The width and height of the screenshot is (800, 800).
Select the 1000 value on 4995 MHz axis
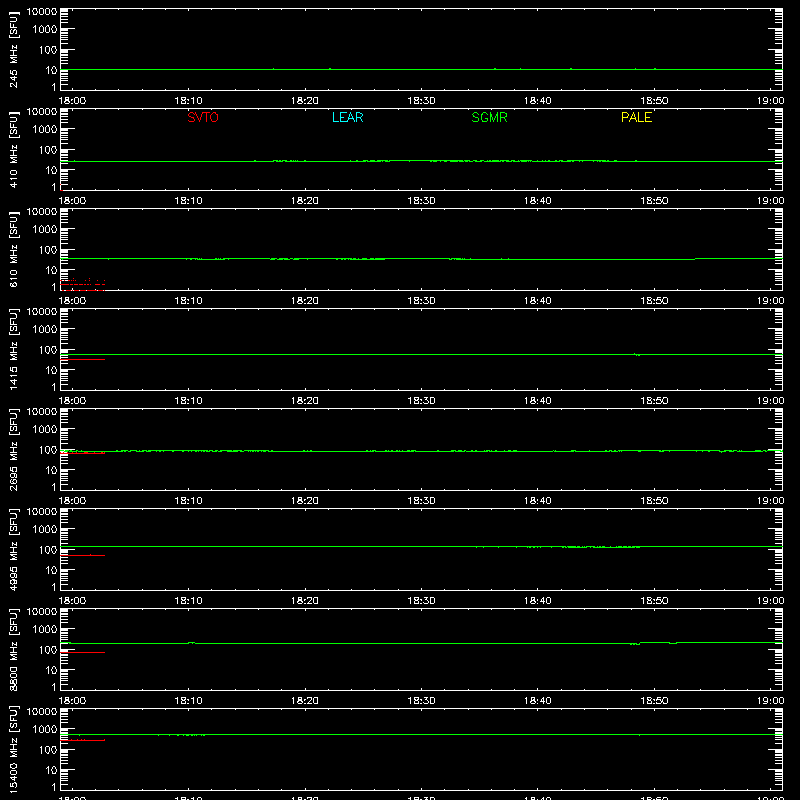[45, 530]
